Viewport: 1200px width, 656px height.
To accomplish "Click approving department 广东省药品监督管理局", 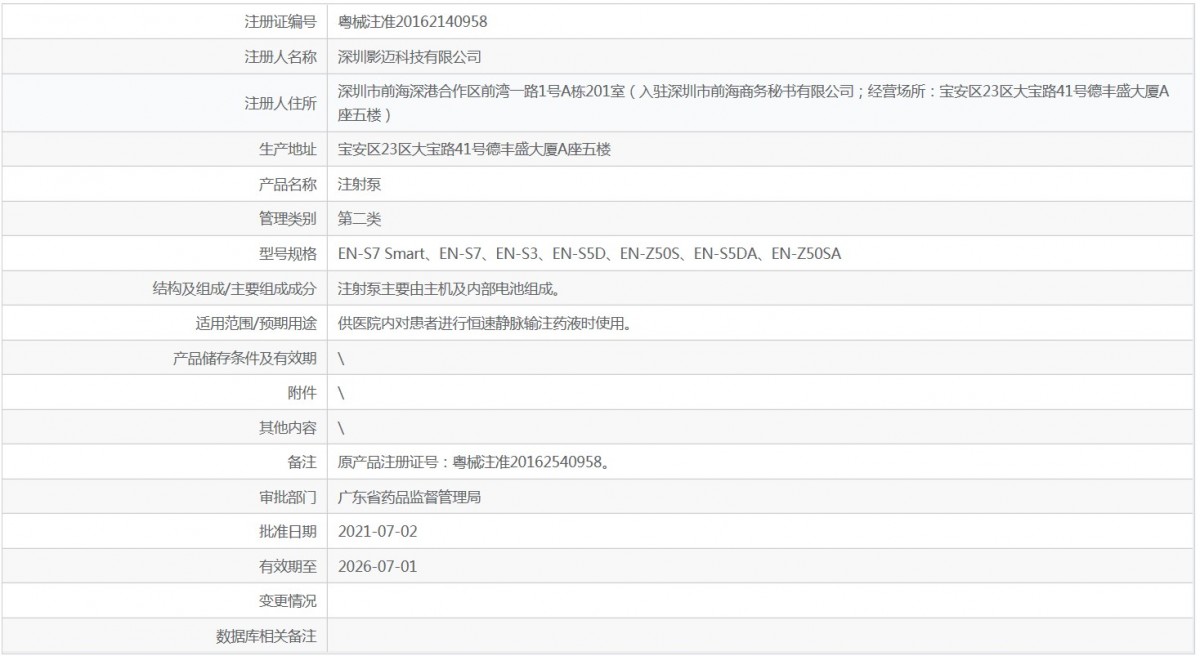I will click(410, 497).
